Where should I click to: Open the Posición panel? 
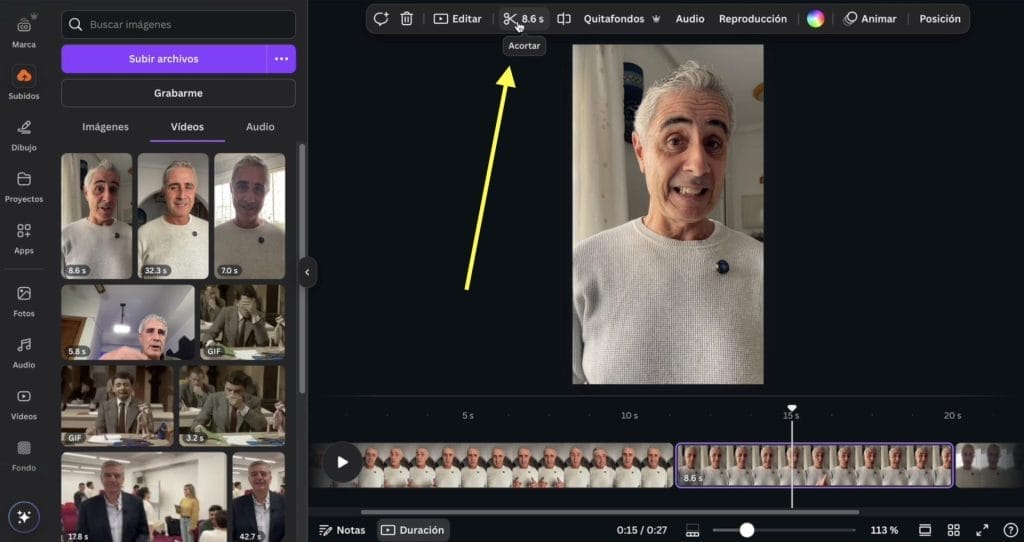click(939, 19)
